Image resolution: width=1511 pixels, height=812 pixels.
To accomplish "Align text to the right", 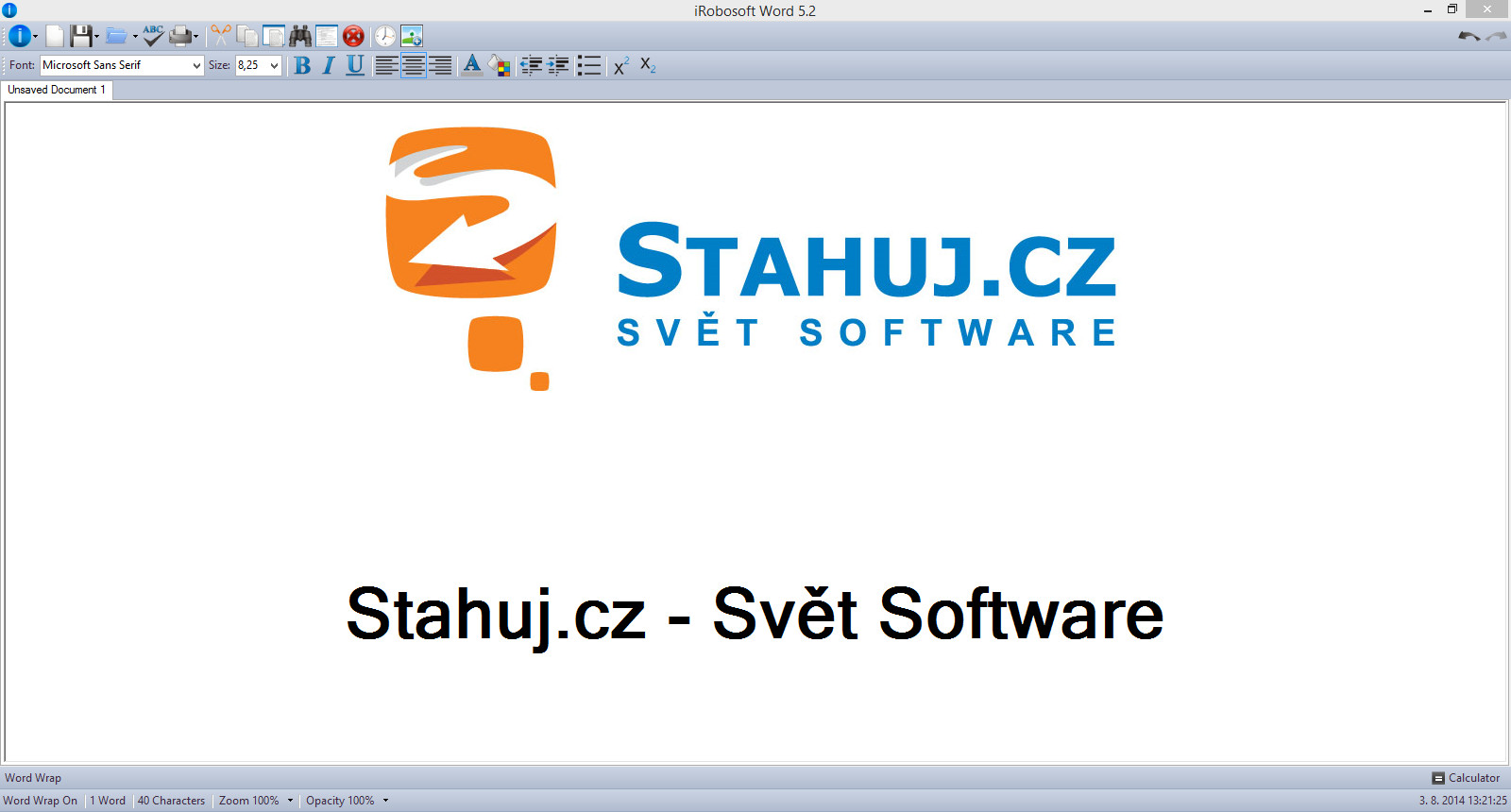I will coord(439,65).
